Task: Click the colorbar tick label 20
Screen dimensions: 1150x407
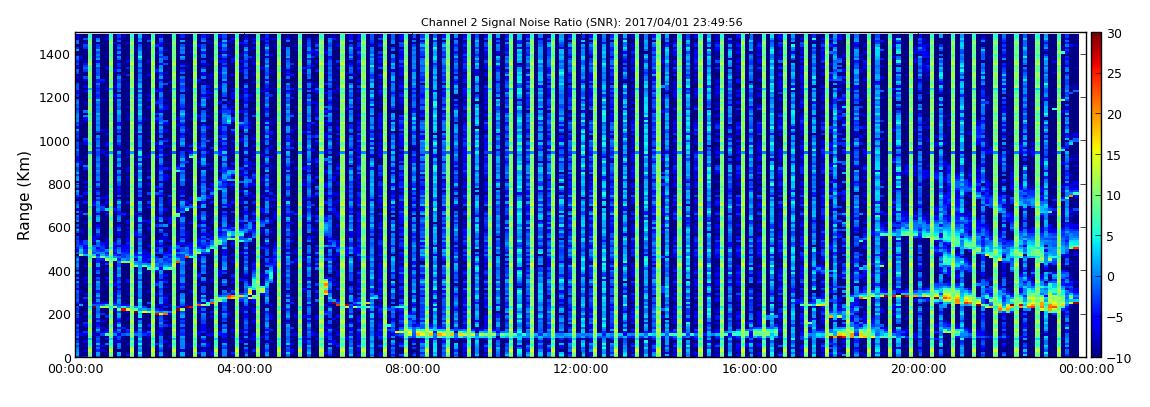Action: tap(1115, 114)
